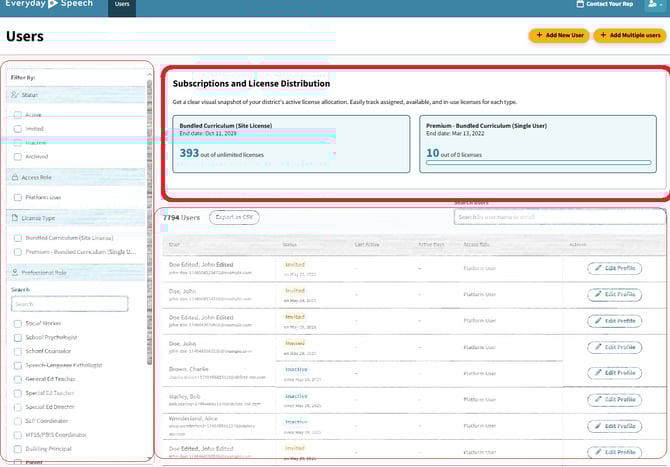
Task: Click the filter panel scrollbar
Action: pos(149,222)
